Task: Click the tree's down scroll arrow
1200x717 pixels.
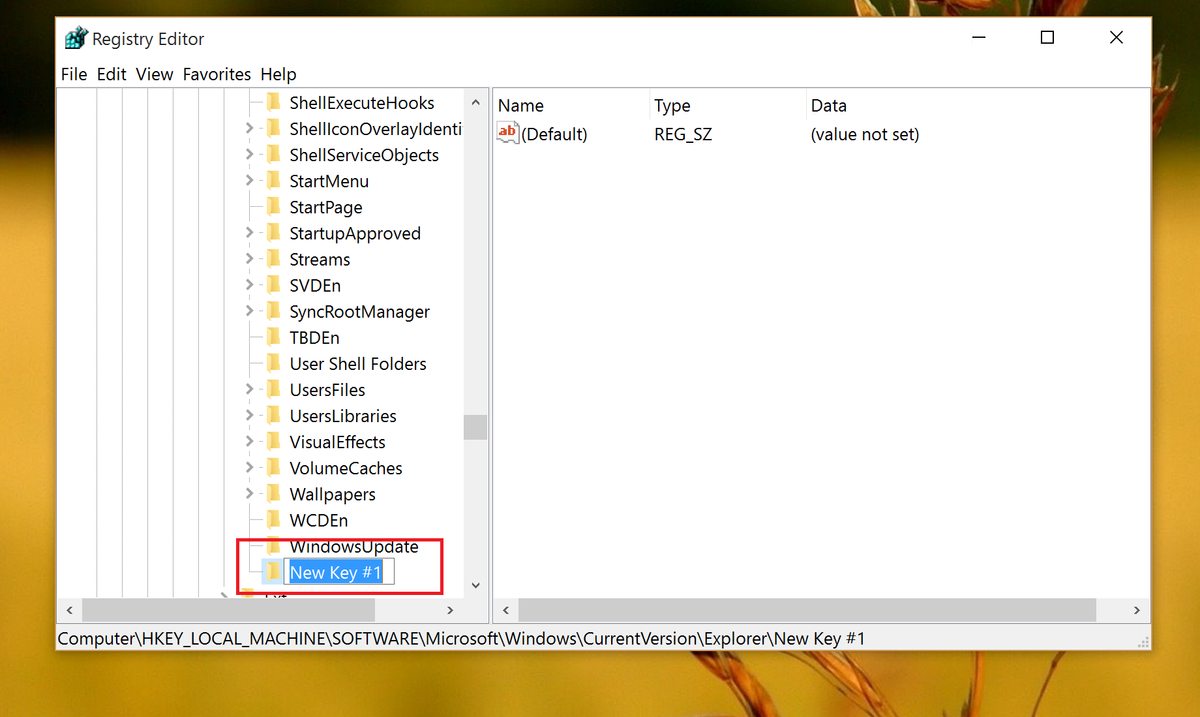Action: (x=475, y=585)
